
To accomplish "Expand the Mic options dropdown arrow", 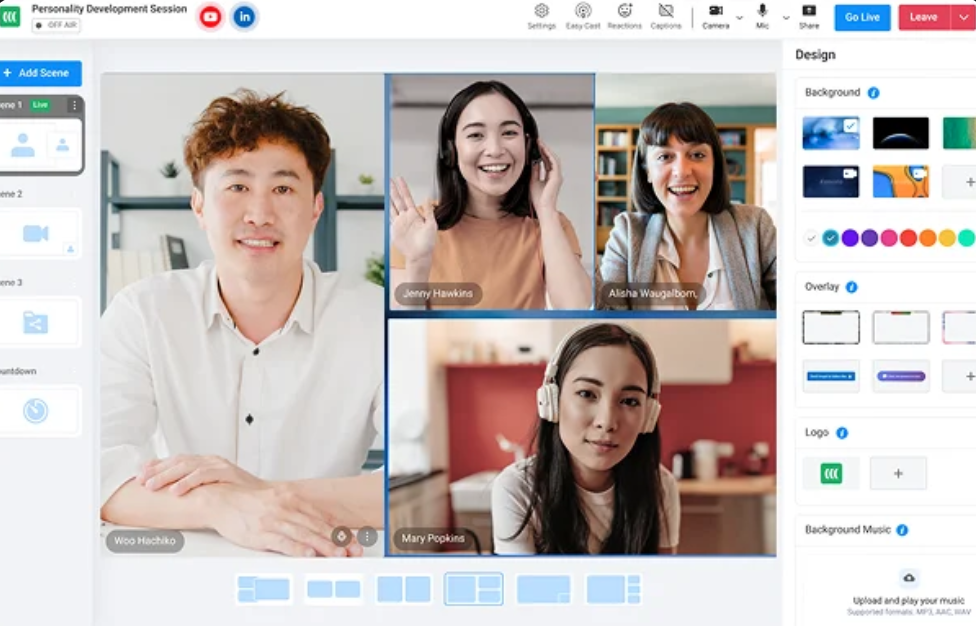I will [x=785, y=18].
